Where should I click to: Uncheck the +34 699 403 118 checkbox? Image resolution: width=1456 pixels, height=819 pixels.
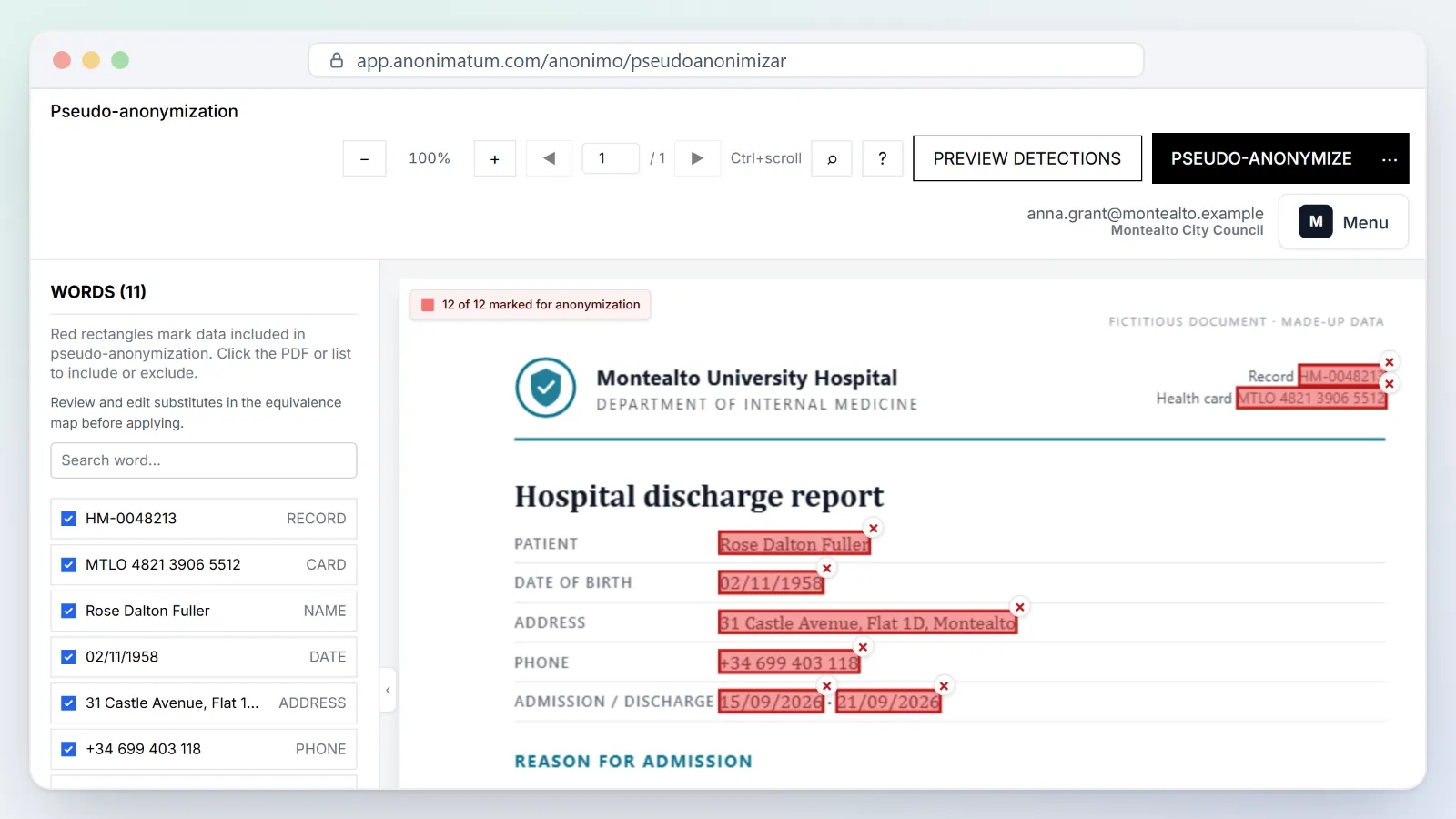pyautogui.click(x=68, y=749)
